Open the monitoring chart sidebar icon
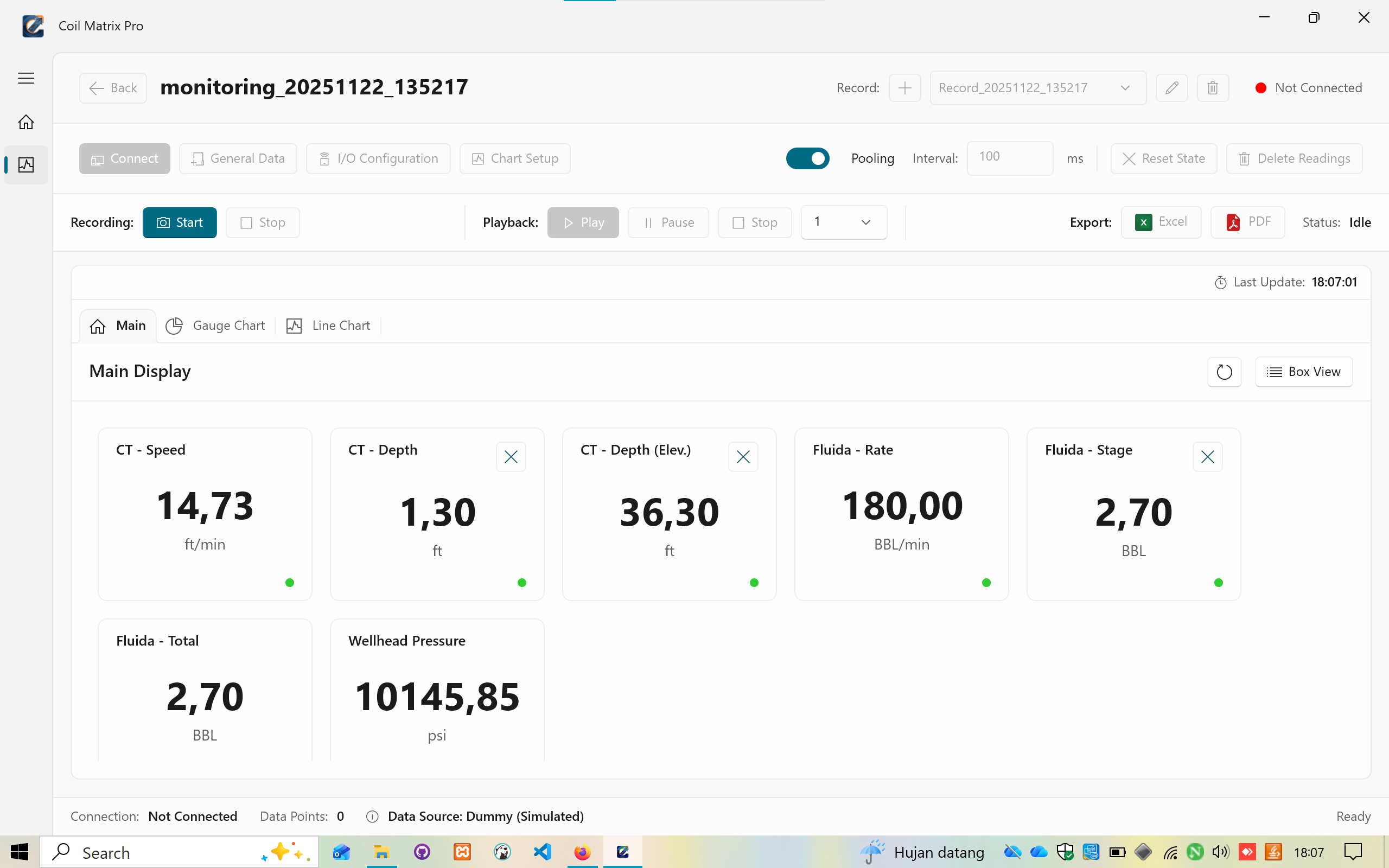The height and width of the screenshot is (868, 1389). 26,165
